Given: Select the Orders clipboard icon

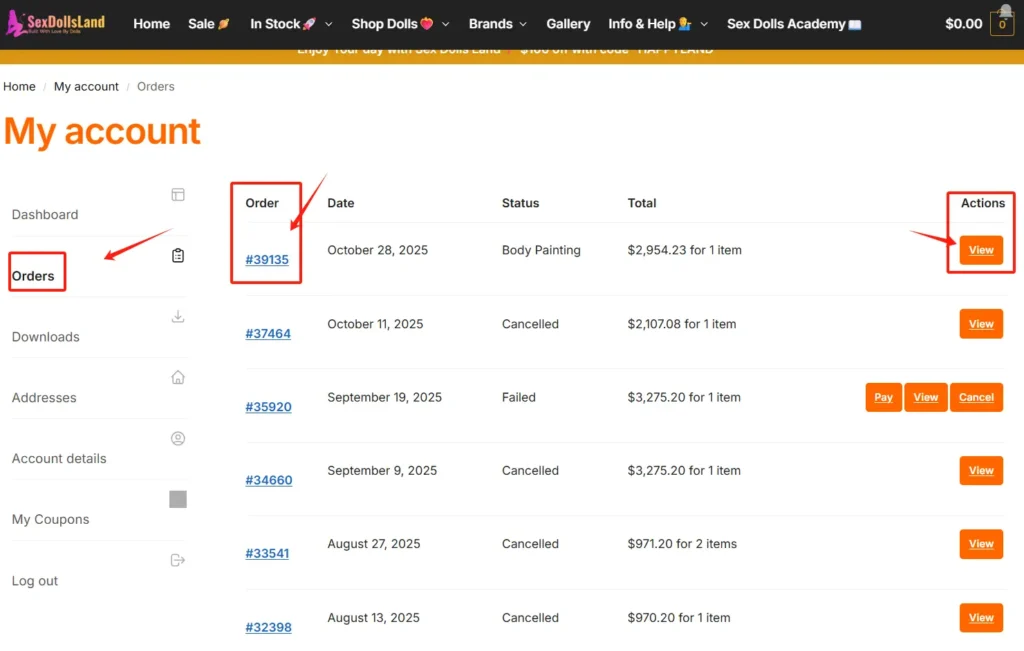Looking at the screenshot, I should tap(178, 255).
